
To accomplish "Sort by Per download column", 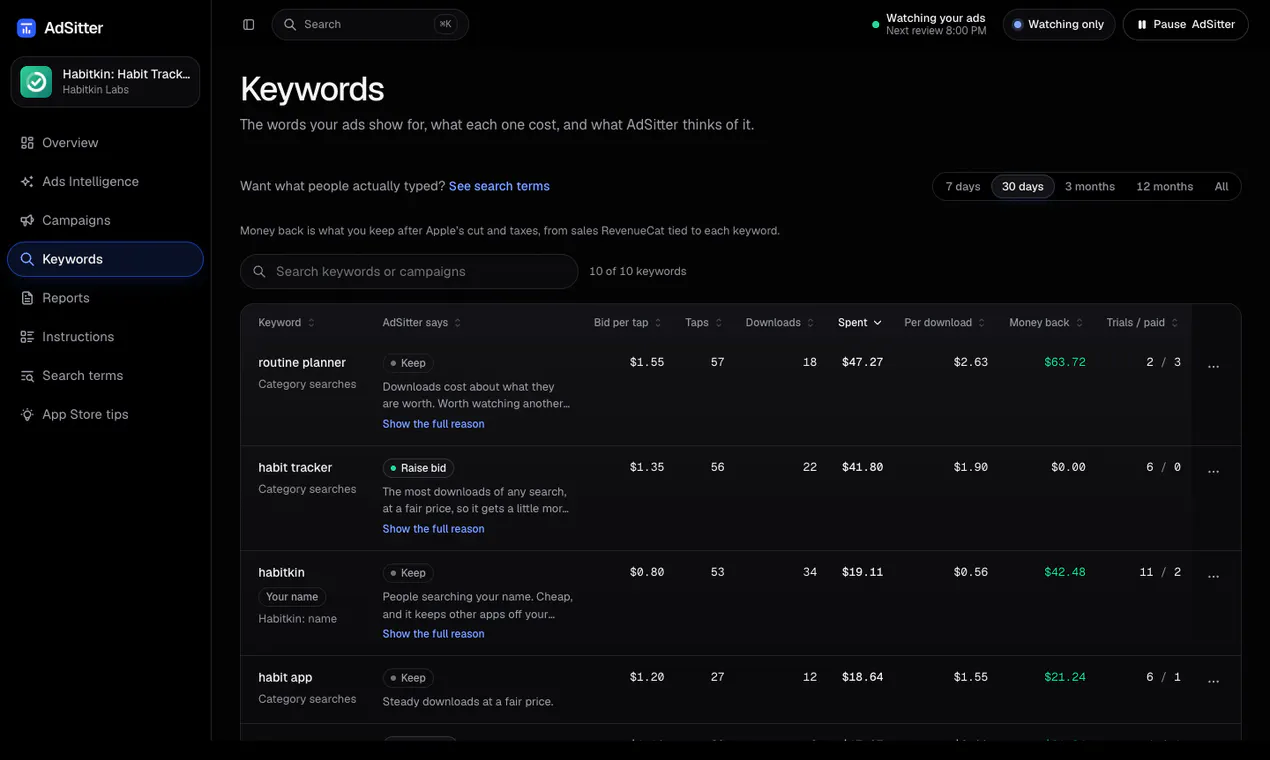I will pyautogui.click(x=945, y=323).
